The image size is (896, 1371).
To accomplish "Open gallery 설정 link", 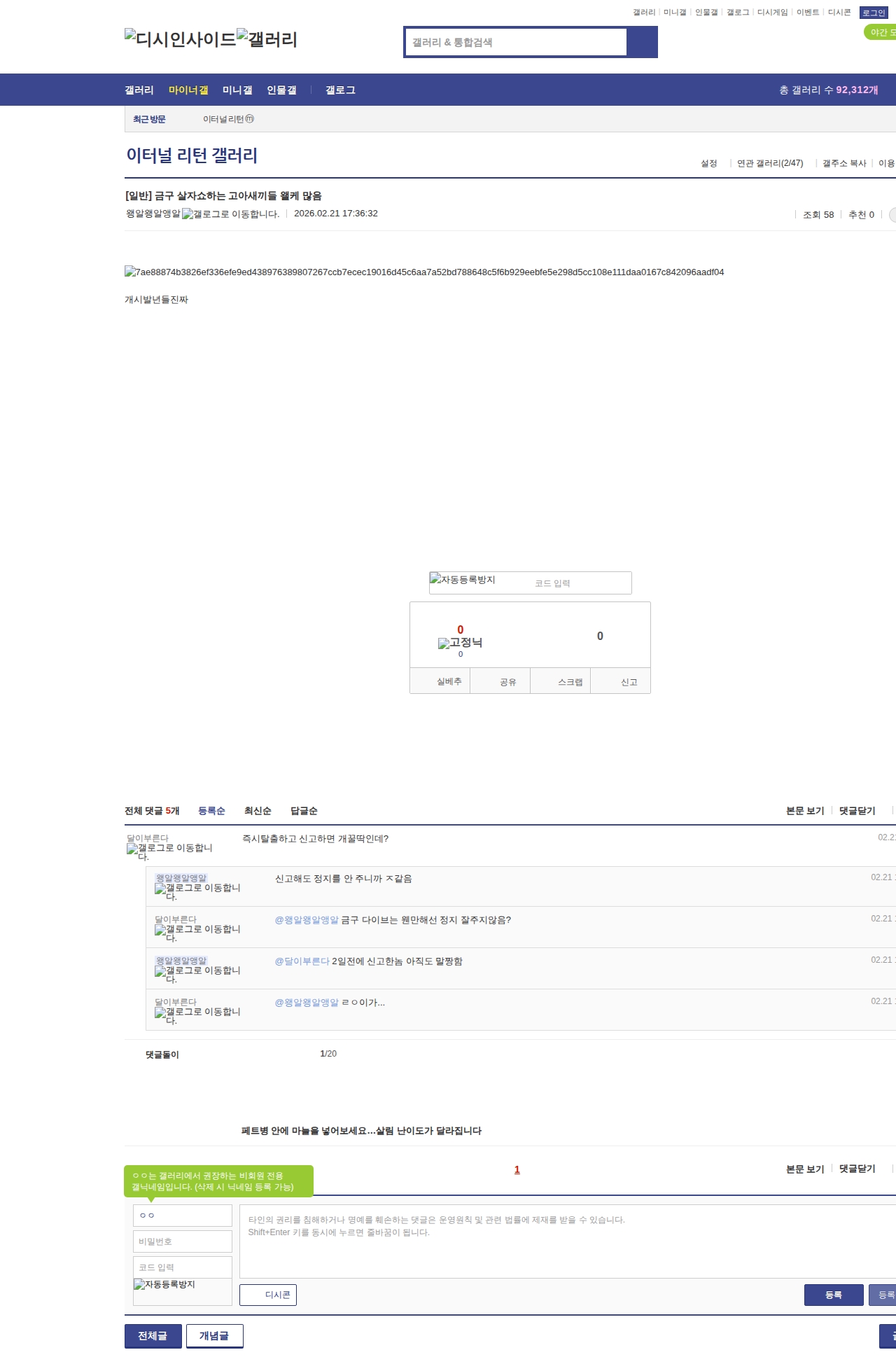I will pyautogui.click(x=709, y=163).
